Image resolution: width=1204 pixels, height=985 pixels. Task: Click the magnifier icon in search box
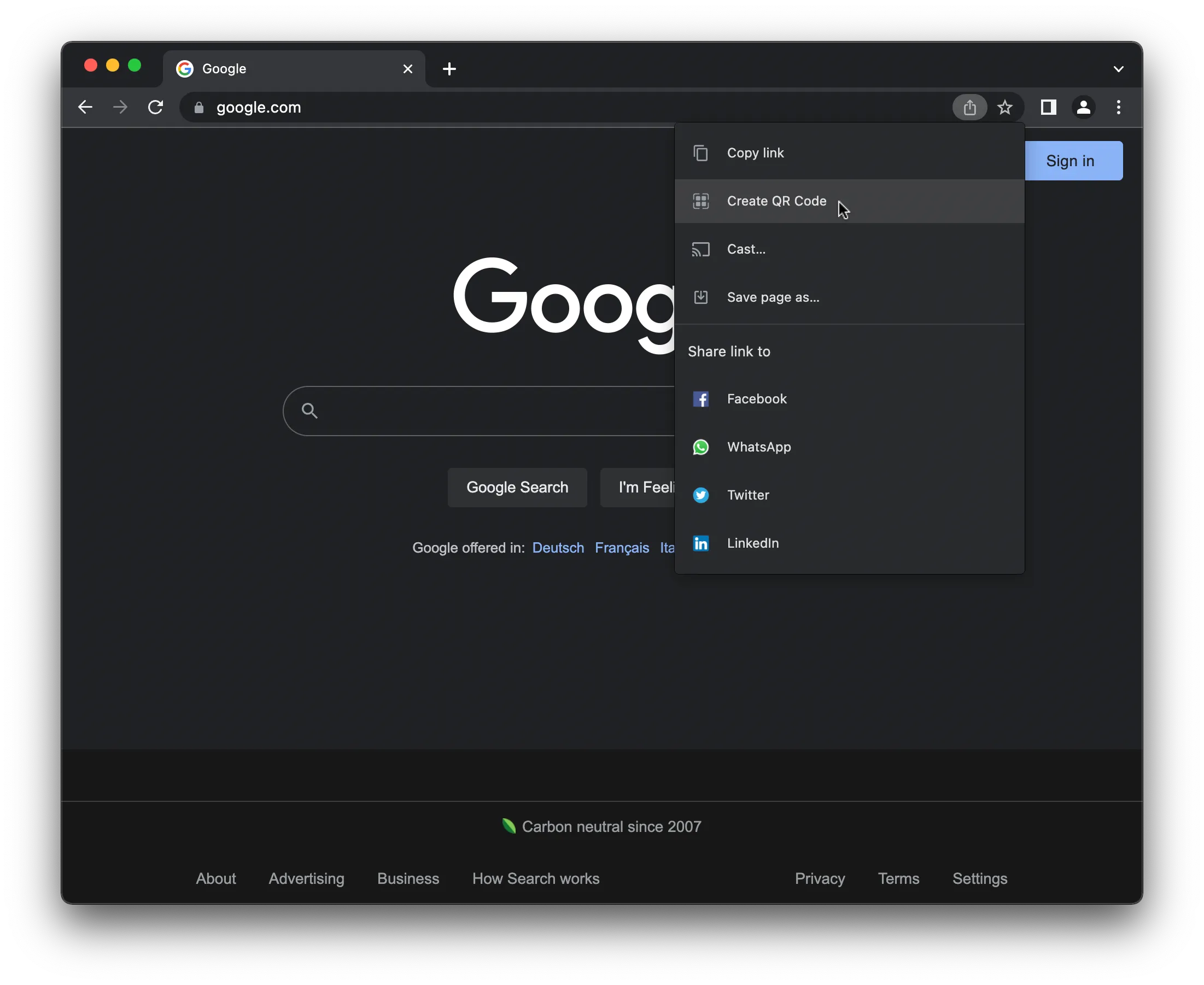(x=309, y=411)
